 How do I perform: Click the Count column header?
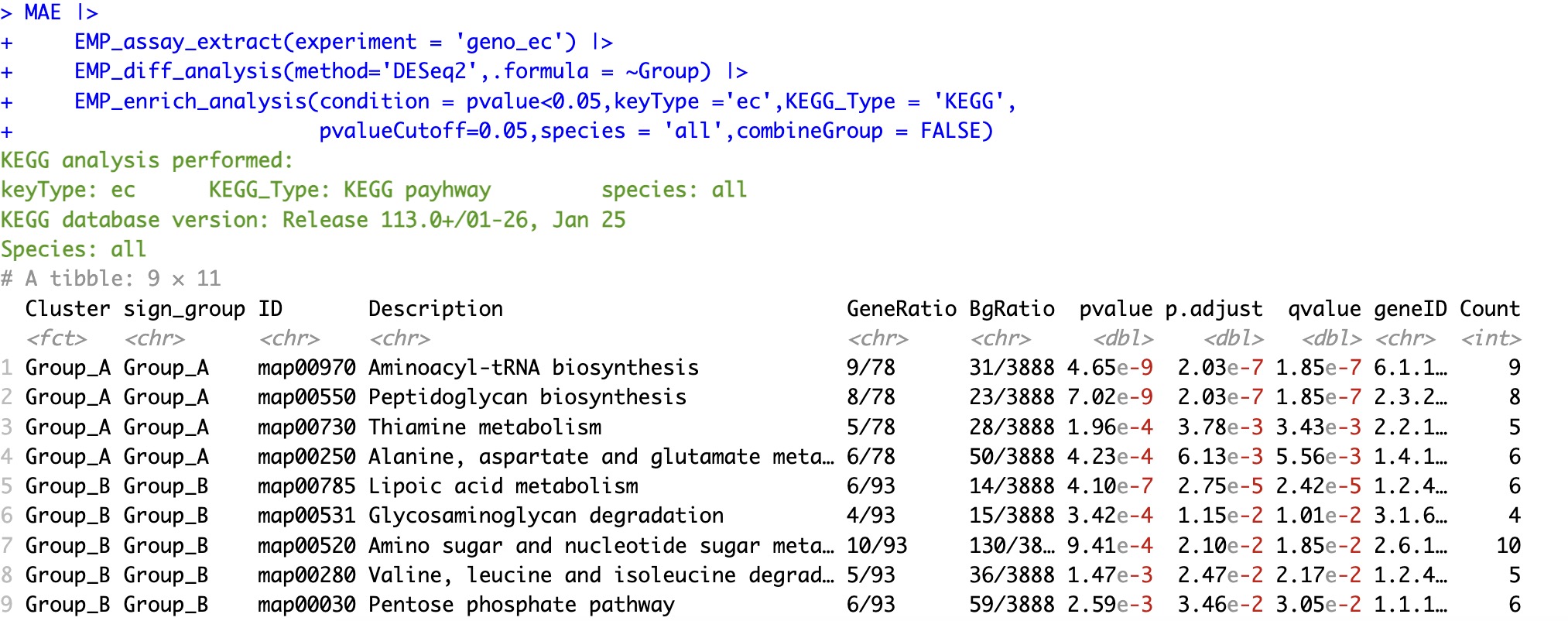(x=1489, y=309)
